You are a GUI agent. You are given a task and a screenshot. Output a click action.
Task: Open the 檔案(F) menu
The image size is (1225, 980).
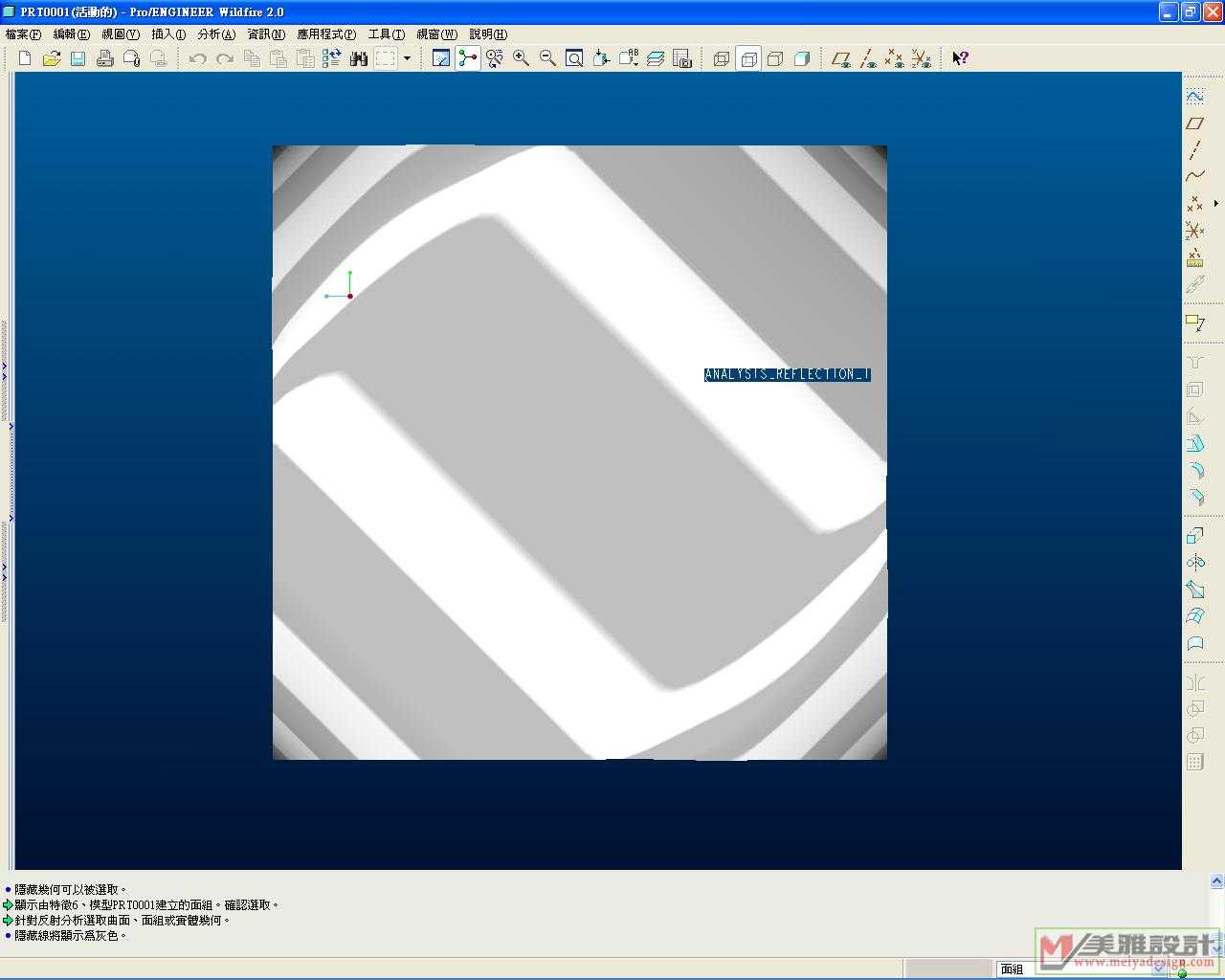[23, 34]
